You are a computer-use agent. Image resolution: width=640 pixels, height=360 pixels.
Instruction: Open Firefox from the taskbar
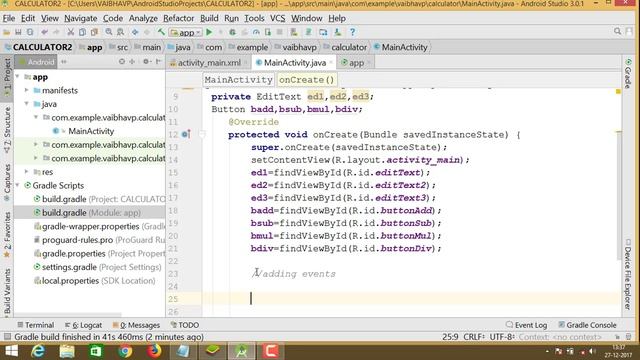pyautogui.click(x=154, y=351)
